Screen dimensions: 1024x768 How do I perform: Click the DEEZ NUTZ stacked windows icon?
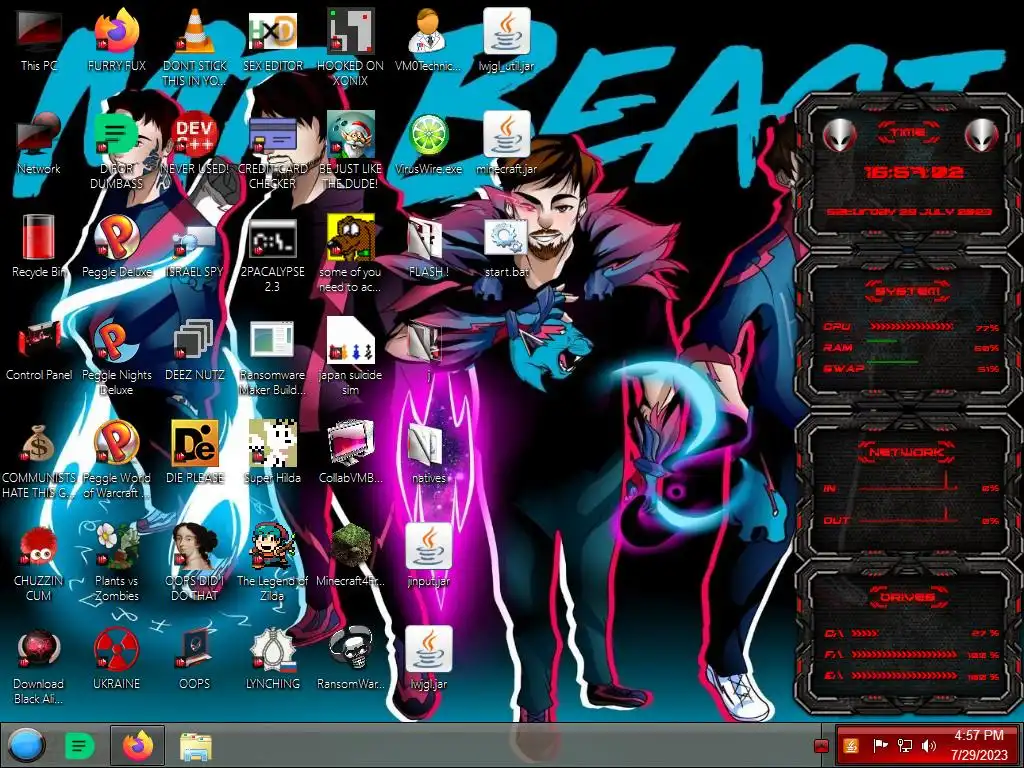[195, 349]
